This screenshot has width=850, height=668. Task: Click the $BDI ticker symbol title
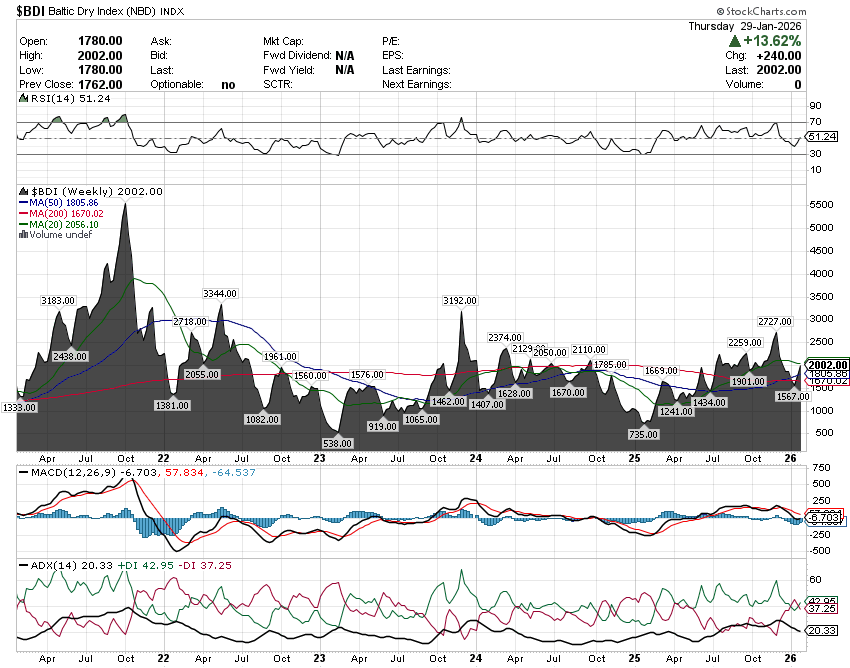31,11
